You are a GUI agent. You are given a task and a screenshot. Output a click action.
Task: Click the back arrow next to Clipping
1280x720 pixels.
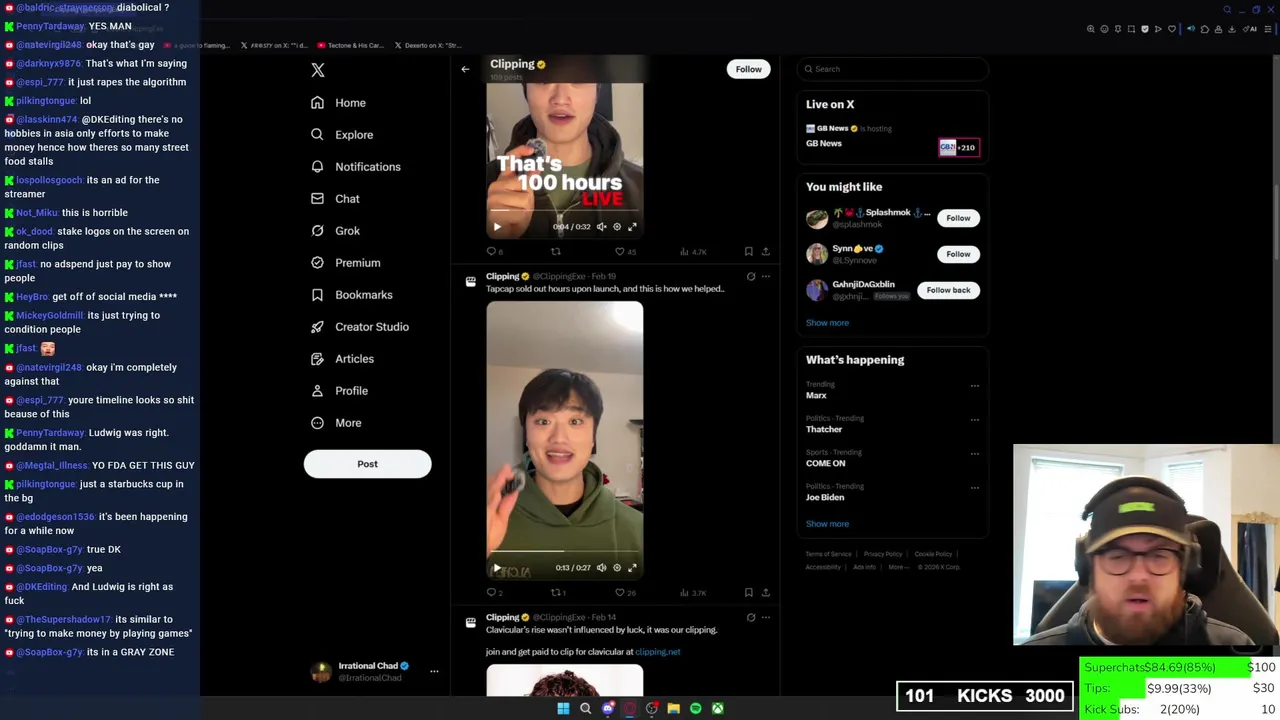coord(465,69)
